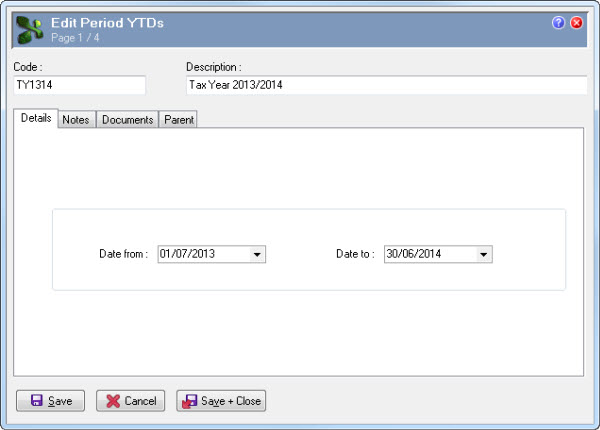The height and width of the screenshot is (430, 600).
Task: Switch to the Notes tab
Action: [x=76, y=120]
